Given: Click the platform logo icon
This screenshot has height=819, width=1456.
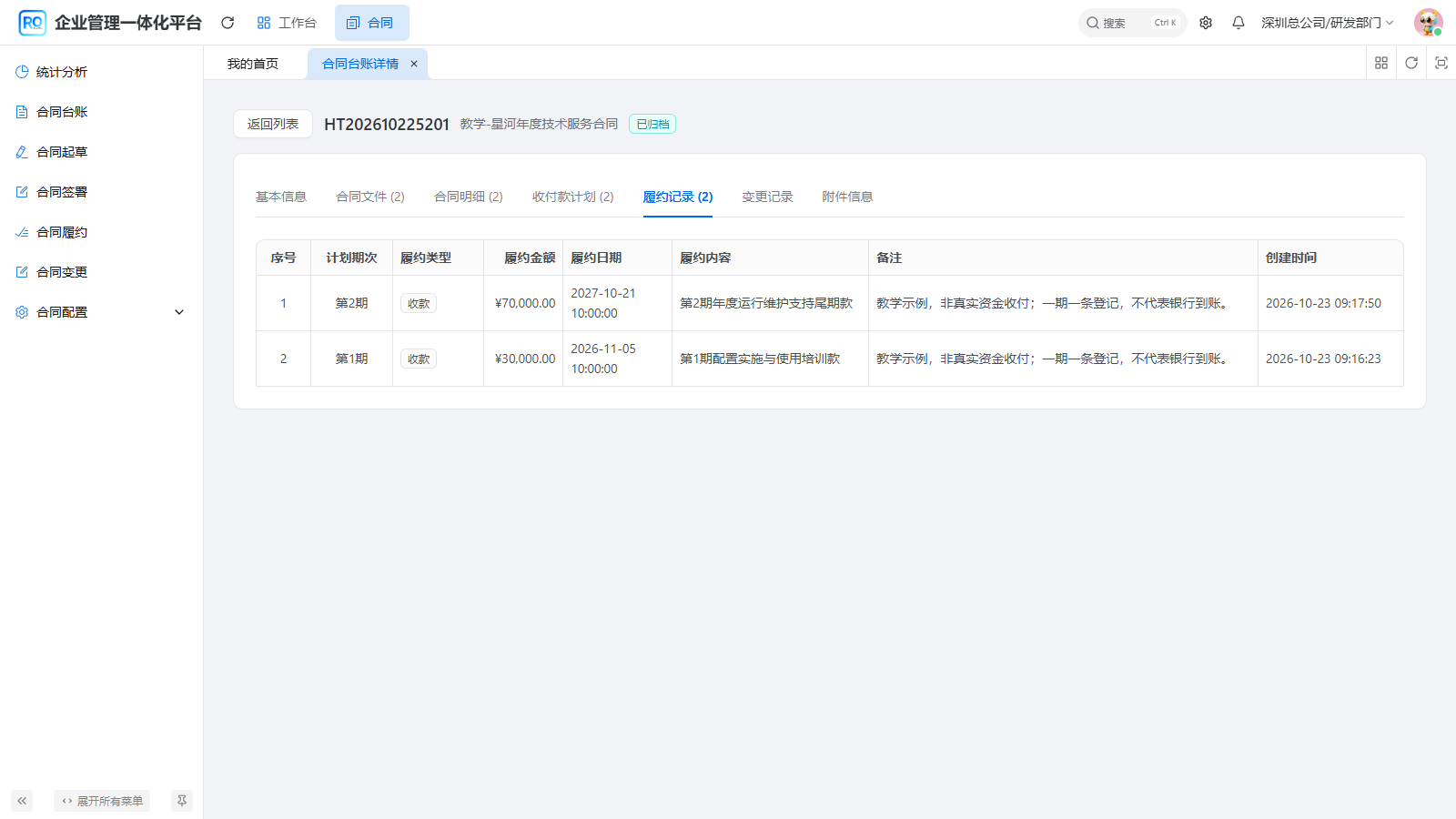Looking at the screenshot, I should point(32,23).
